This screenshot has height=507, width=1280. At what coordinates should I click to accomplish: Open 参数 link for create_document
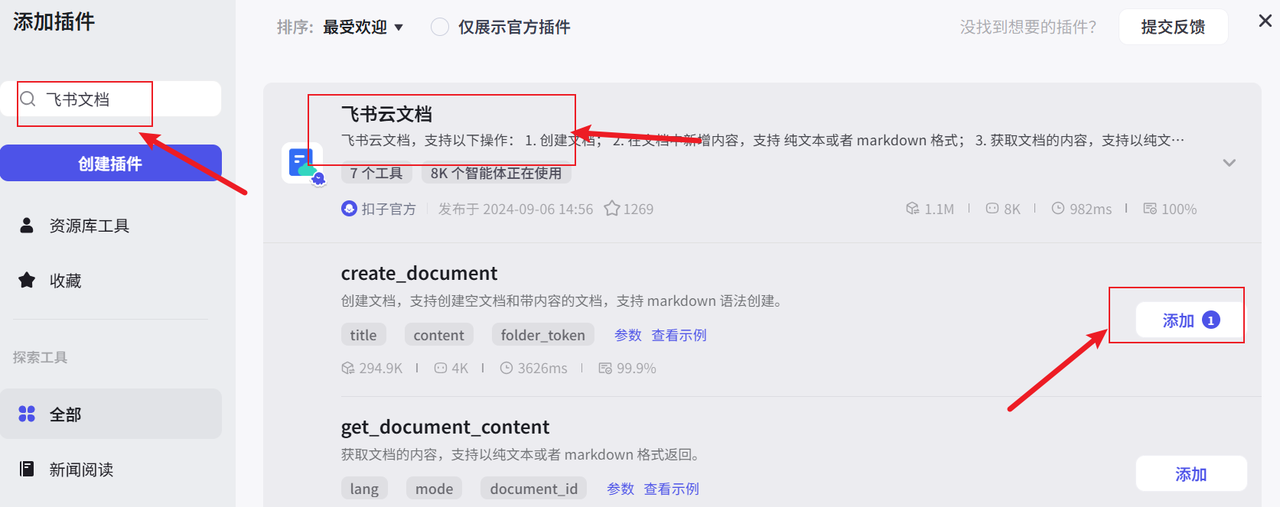[628, 335]
